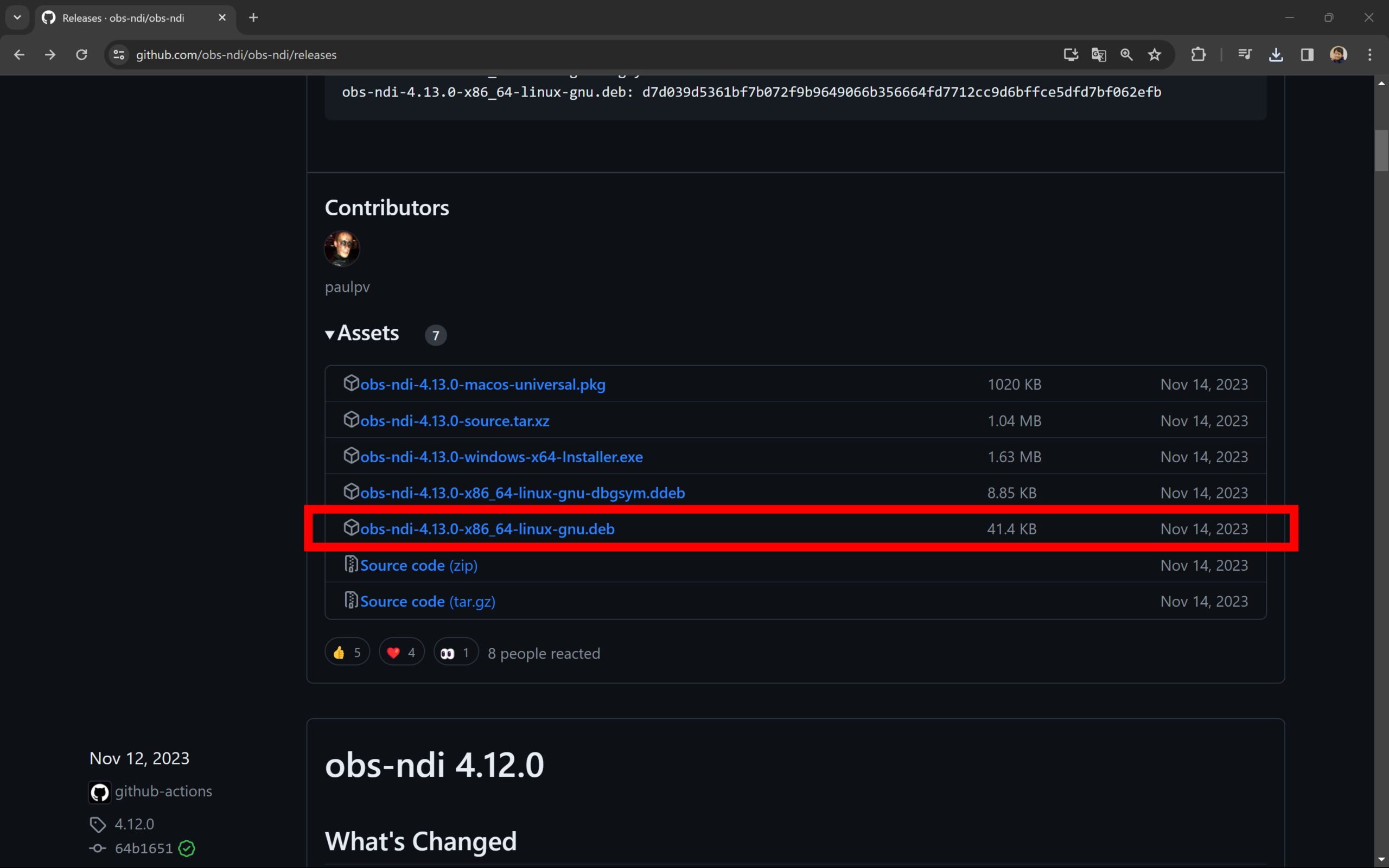Screen dimensions: 1389x868
Task: Click the install app icon in address bar
Action: (1071, 55)
